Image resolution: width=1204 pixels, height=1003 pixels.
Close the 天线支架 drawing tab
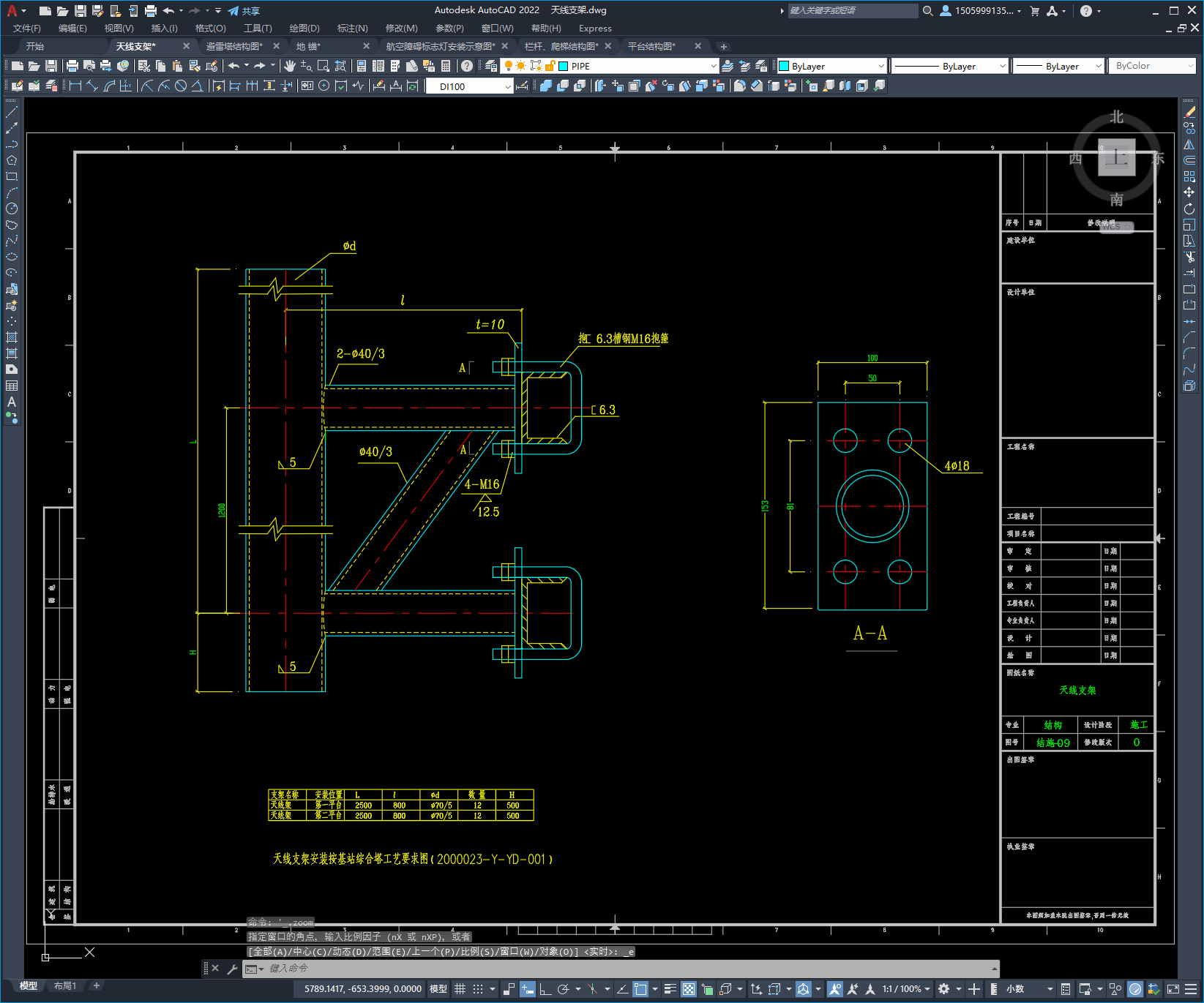[186, 46]
